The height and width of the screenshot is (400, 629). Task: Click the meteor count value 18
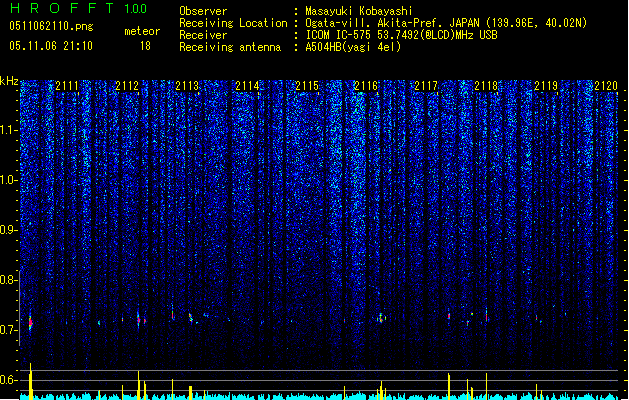[145, 46]
